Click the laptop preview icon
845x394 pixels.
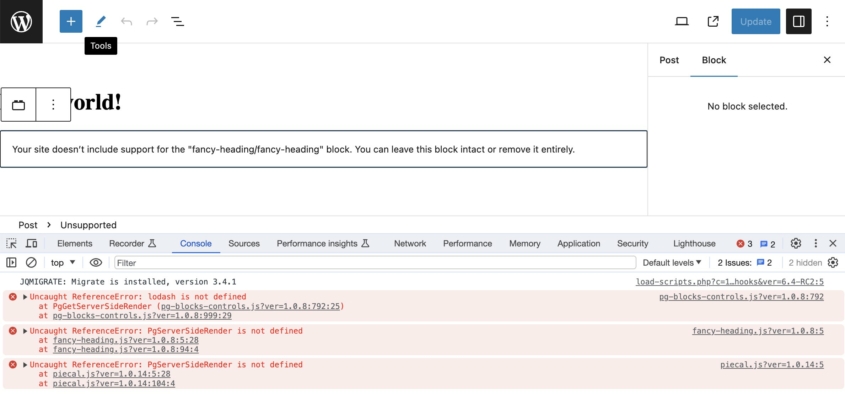coord(682,22)
